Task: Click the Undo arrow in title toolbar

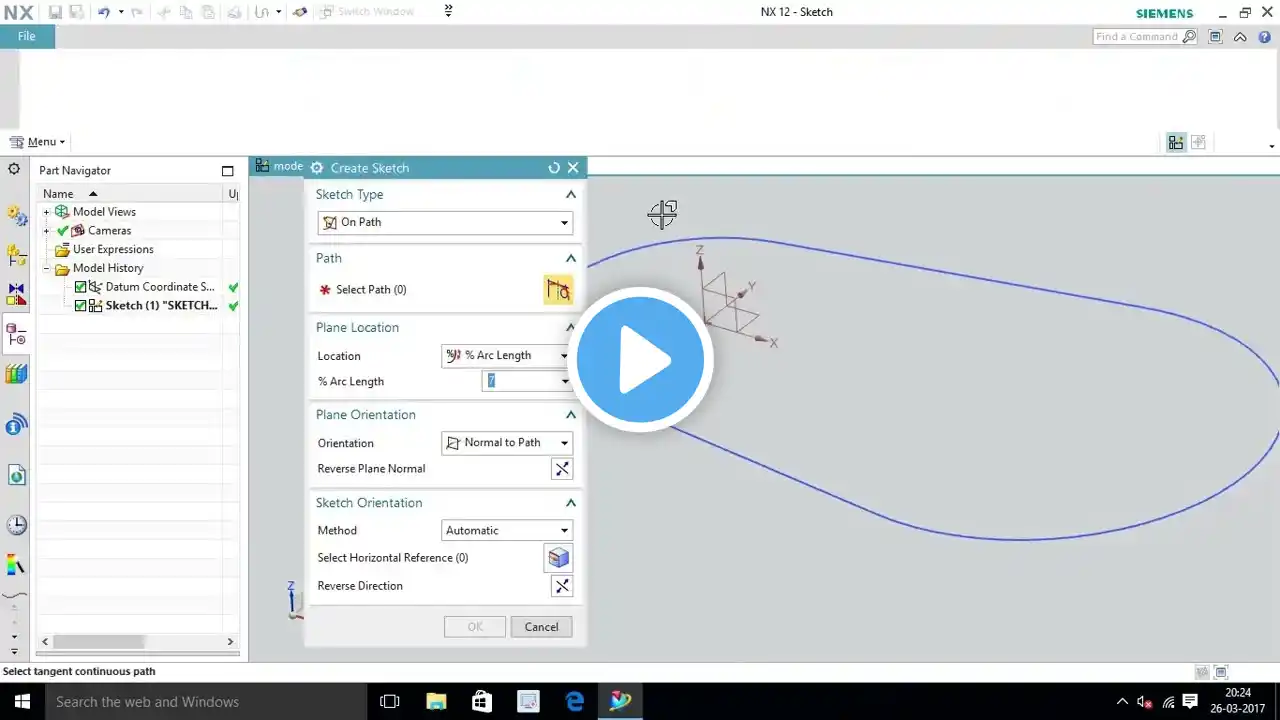Action: coord(103,12)
